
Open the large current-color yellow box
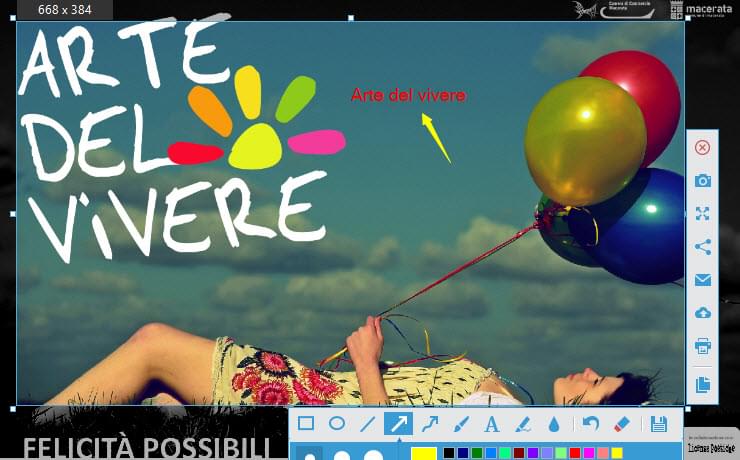(424, 454)
